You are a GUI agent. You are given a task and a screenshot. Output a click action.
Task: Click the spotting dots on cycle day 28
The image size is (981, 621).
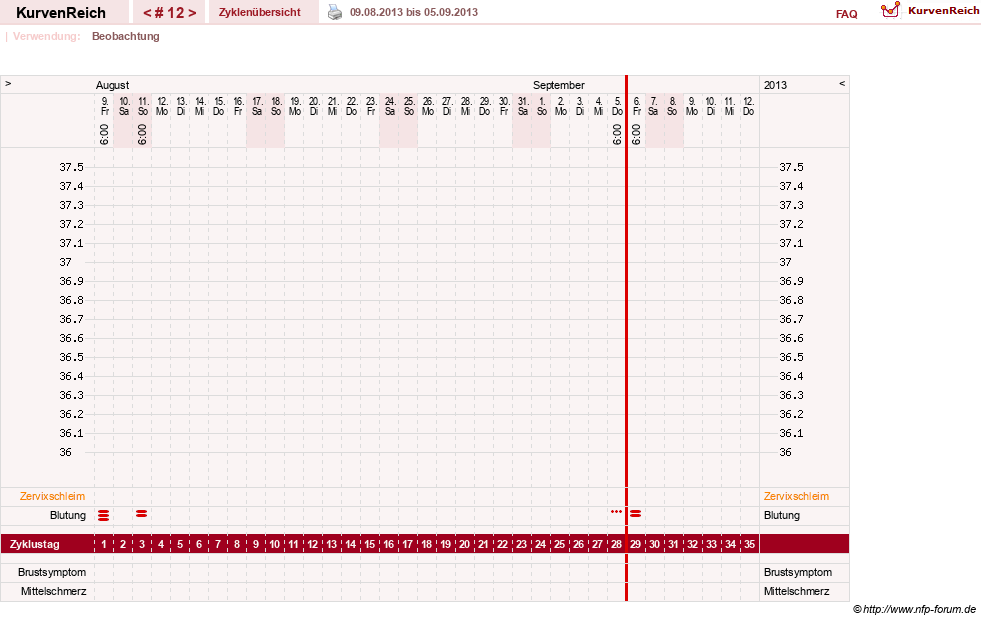[x=616, y=512]
